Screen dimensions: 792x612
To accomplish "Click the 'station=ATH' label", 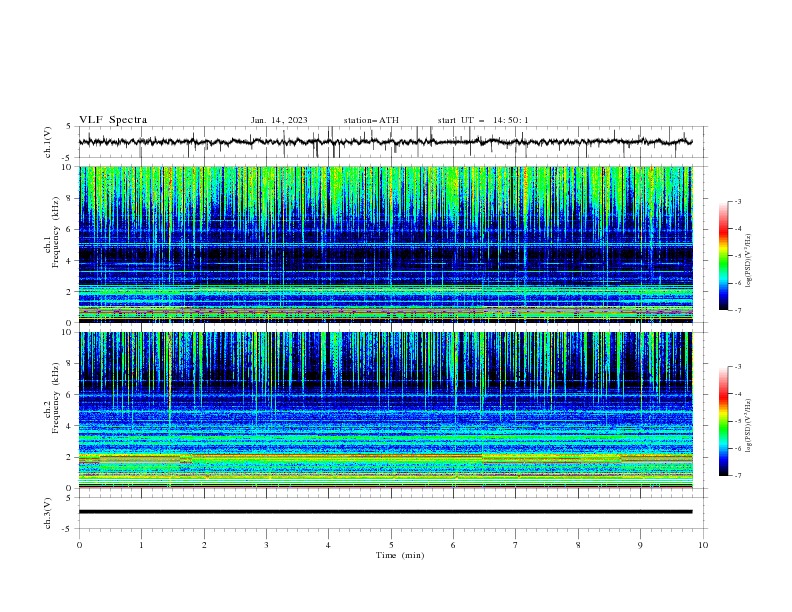I will (371, 120).
